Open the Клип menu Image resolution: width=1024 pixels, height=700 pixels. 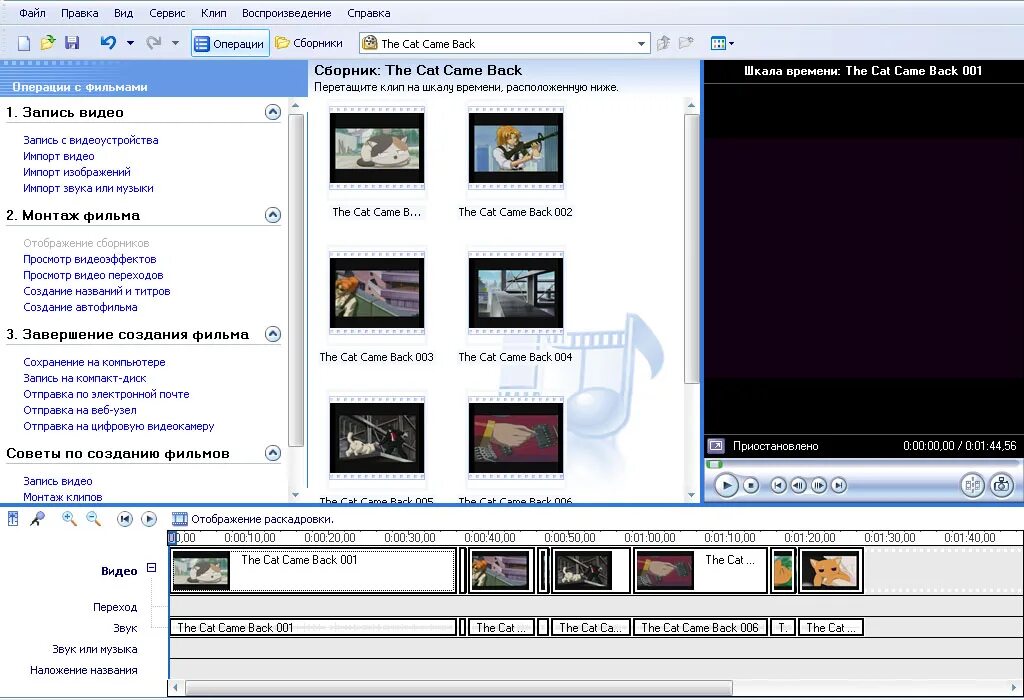click(x=214, y=13)
